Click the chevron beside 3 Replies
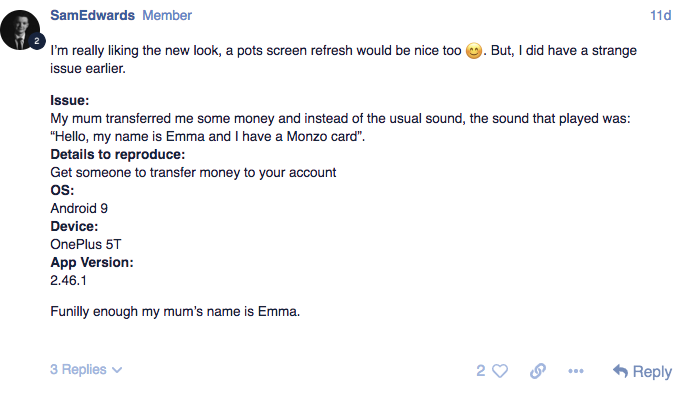This screenshot has height=396, width=691. pyautogui.click(x=117, y=370)
